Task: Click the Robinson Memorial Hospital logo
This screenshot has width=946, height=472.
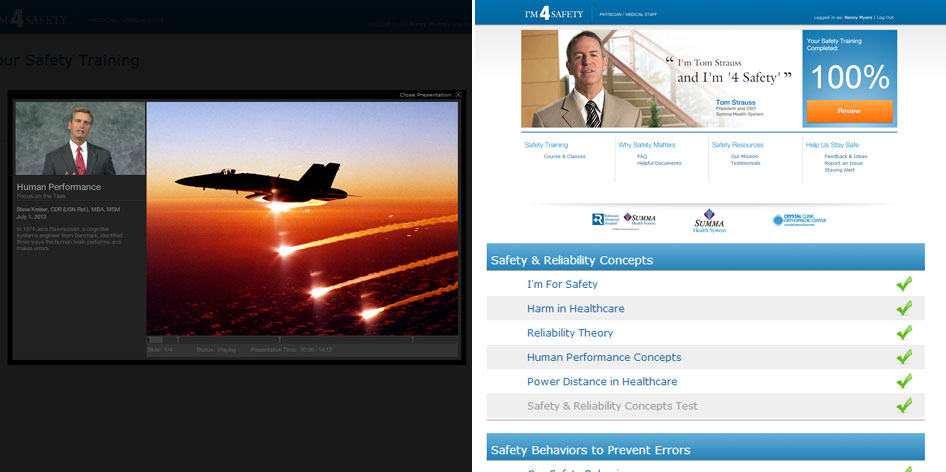Action: pyautogui.click(x=607, y=219)
